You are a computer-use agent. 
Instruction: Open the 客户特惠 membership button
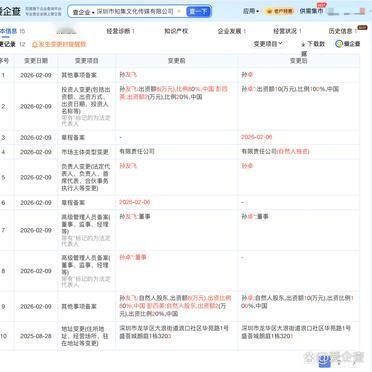(280, 11)
